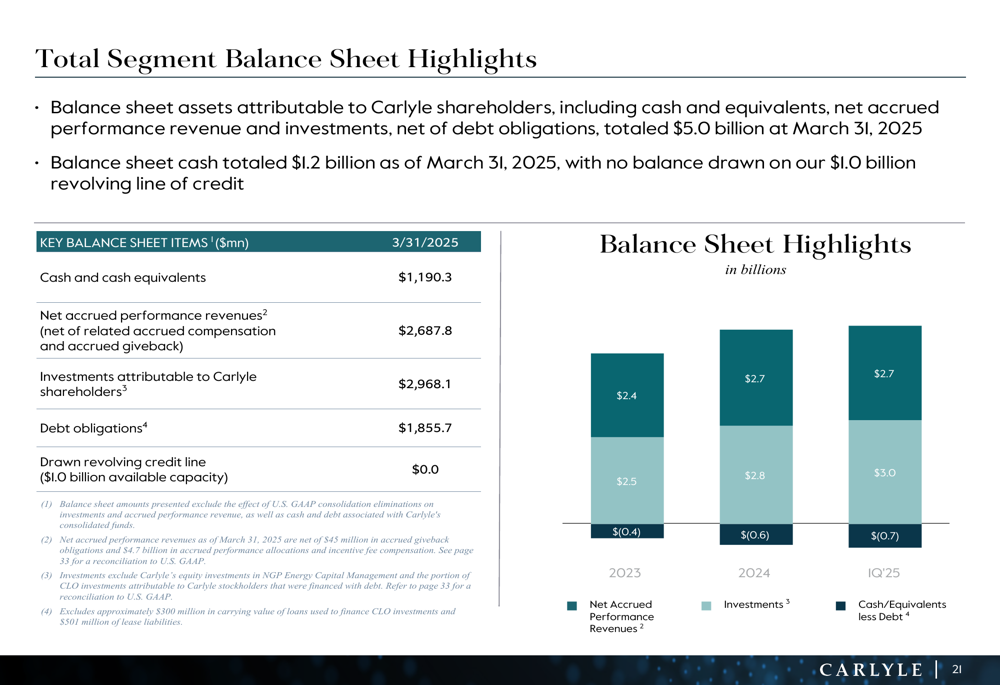Select the Cash and cash equivalents row label
This screenshot has height=685, width=1000.
(x=122, y=277)
